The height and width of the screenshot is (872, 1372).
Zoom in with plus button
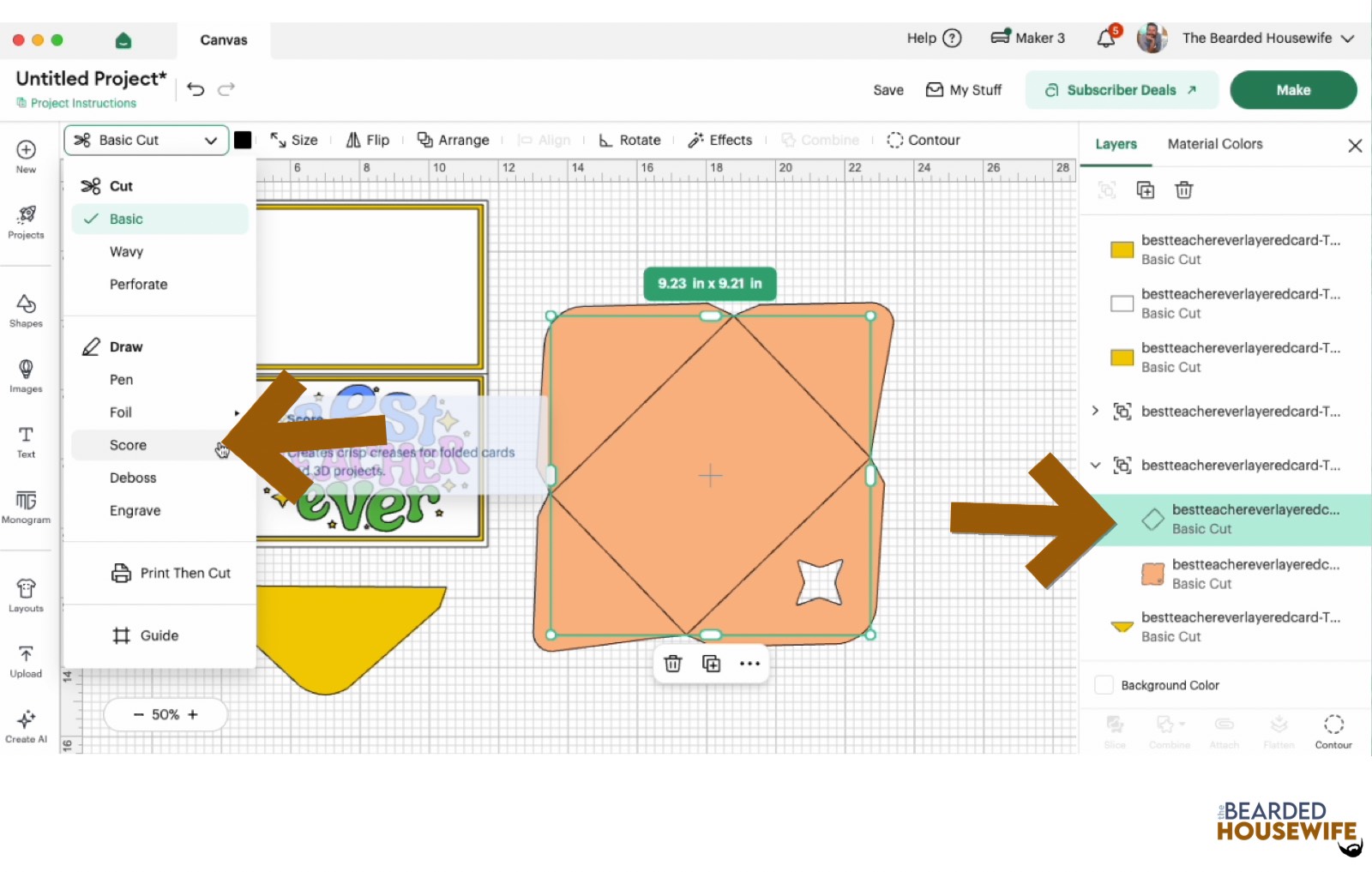193,714
